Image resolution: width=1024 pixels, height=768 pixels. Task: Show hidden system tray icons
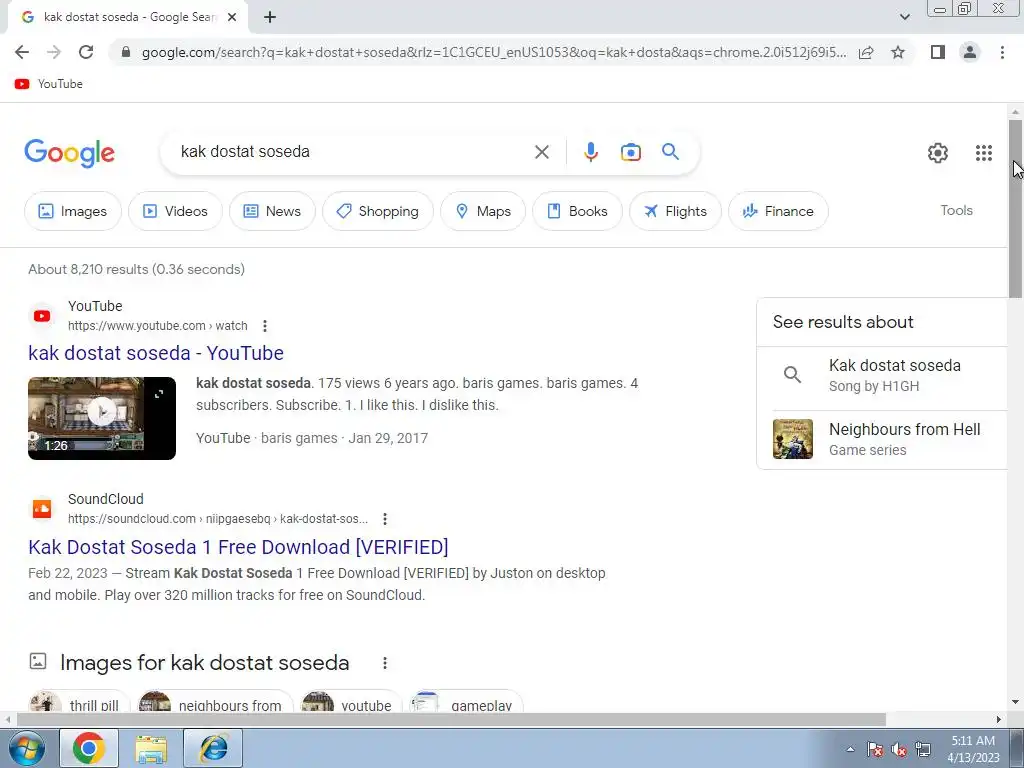coord(850,749)
